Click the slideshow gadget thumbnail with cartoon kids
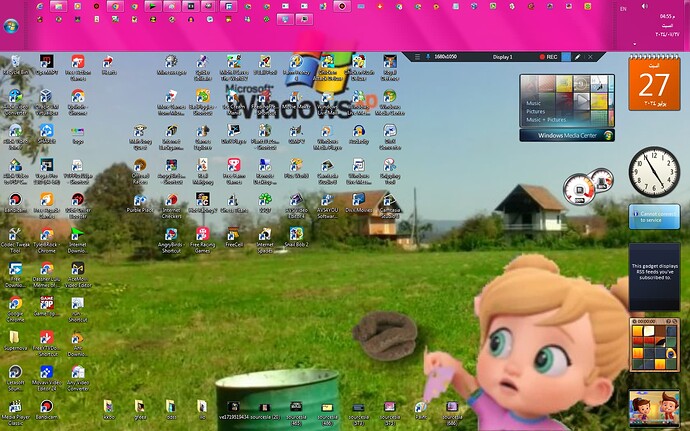 654,409
